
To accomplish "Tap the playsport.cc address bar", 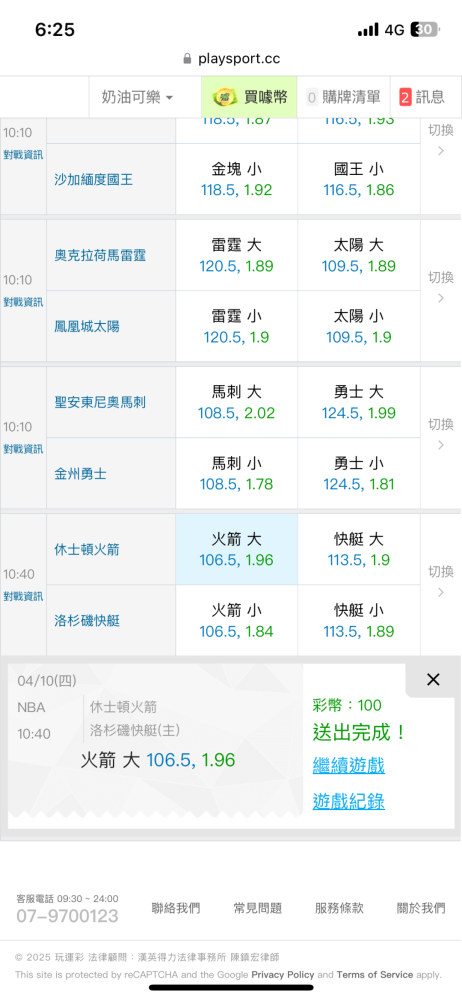I will pyautogui.click(x=231, y=59).
